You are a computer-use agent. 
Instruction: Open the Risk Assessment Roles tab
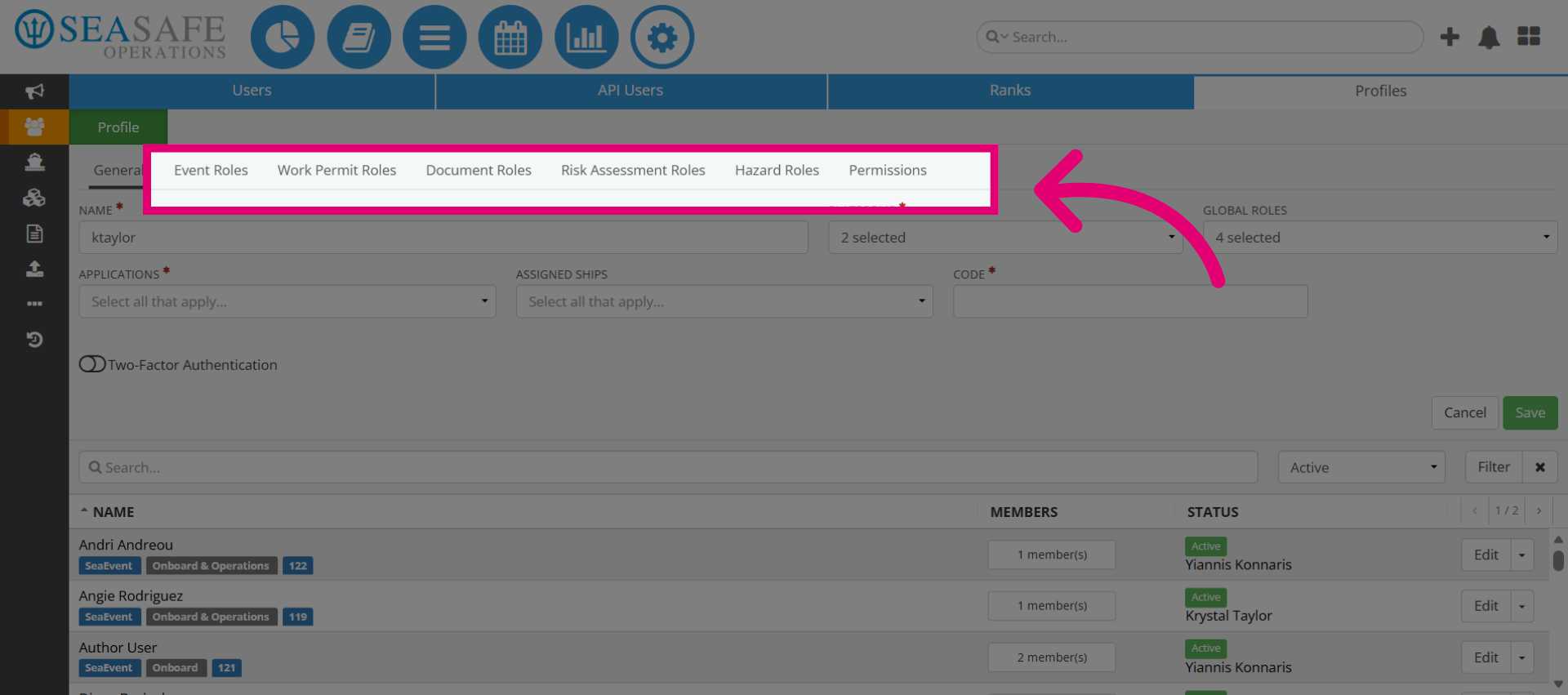coord(633,170)
